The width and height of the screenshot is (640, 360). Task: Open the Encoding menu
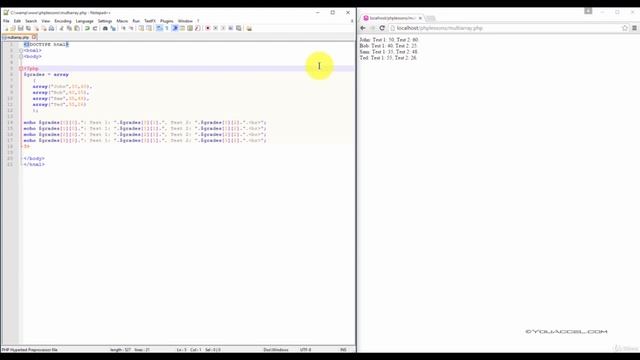point(63,21)
